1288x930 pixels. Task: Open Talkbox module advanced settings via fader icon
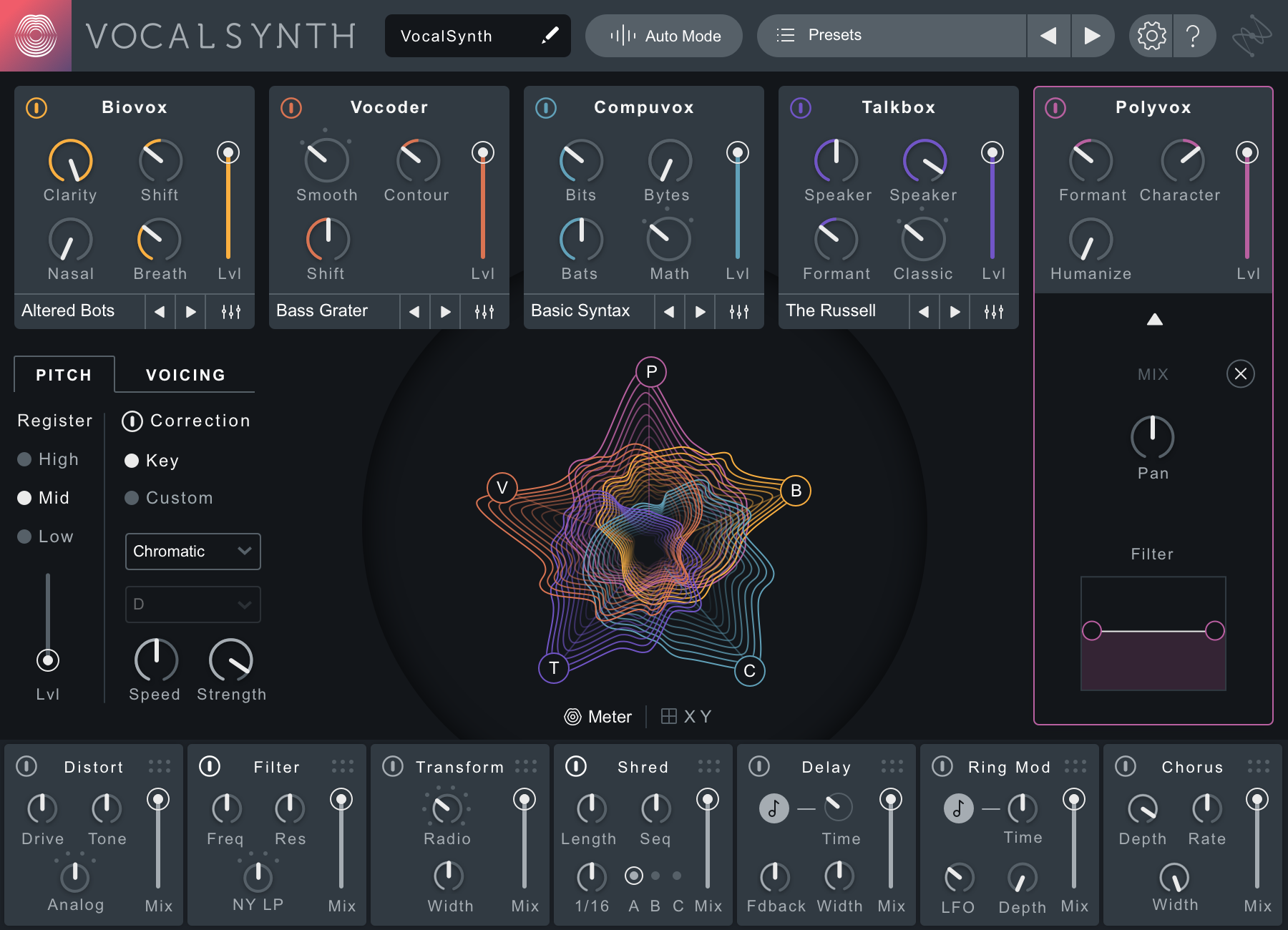pyautogui.click(x=993, y=311)
